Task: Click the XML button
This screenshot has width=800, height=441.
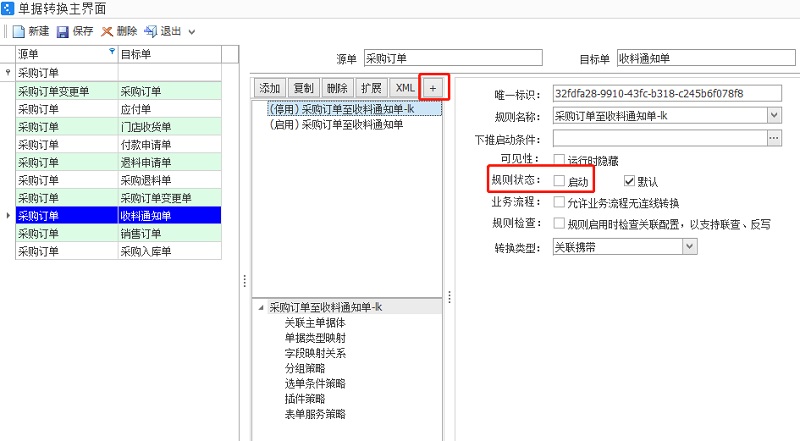Action: click(x=404, y=87)
